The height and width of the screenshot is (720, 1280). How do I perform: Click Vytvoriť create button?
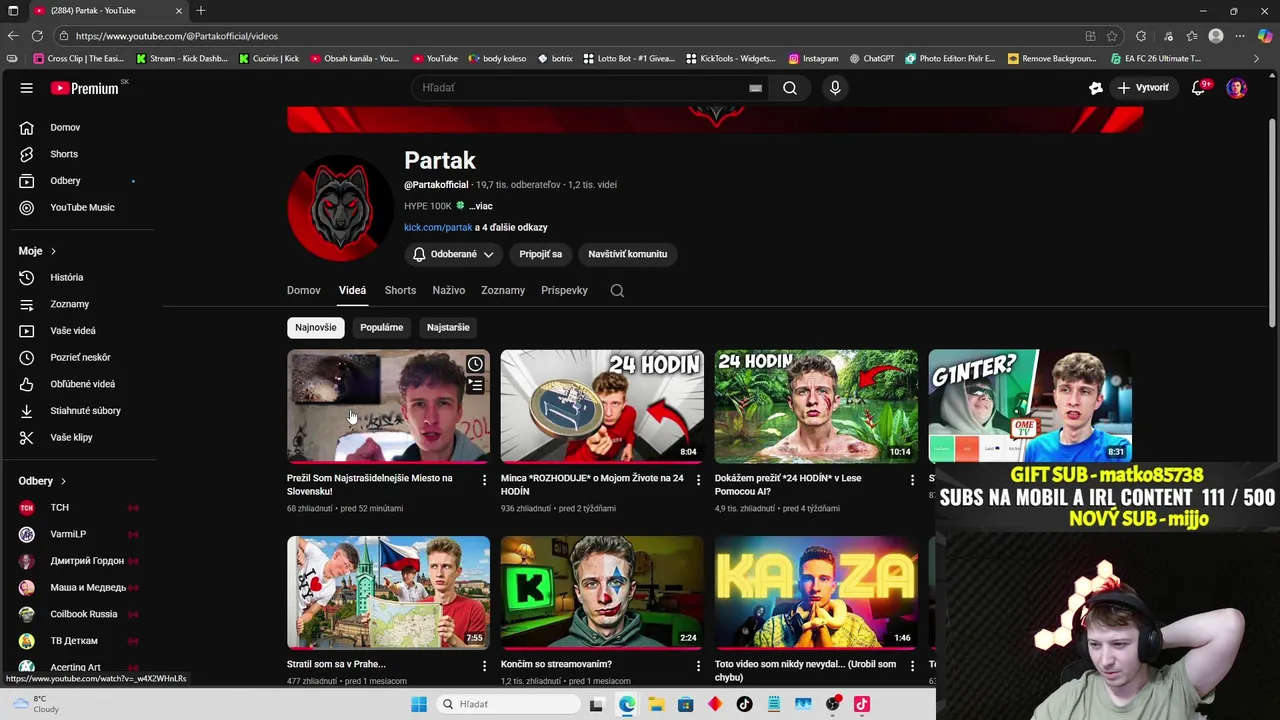[1143, 88]
